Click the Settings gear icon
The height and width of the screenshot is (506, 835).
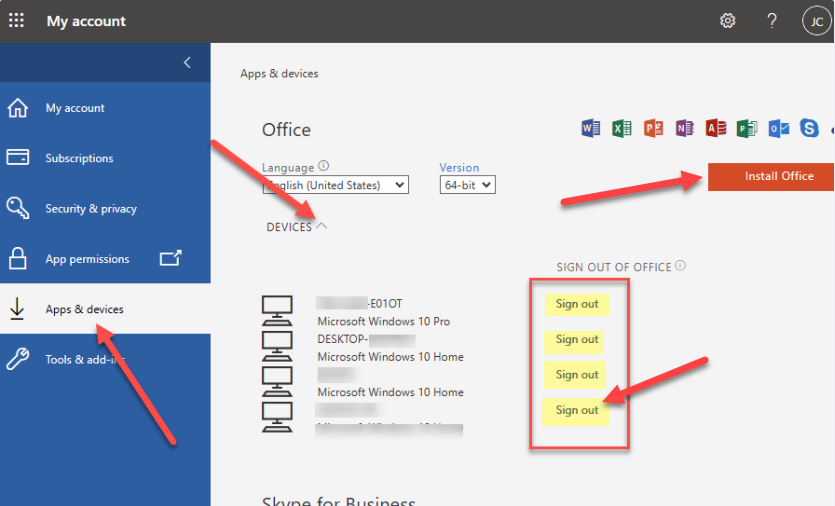pyautogui.click(x=728, y=21)
